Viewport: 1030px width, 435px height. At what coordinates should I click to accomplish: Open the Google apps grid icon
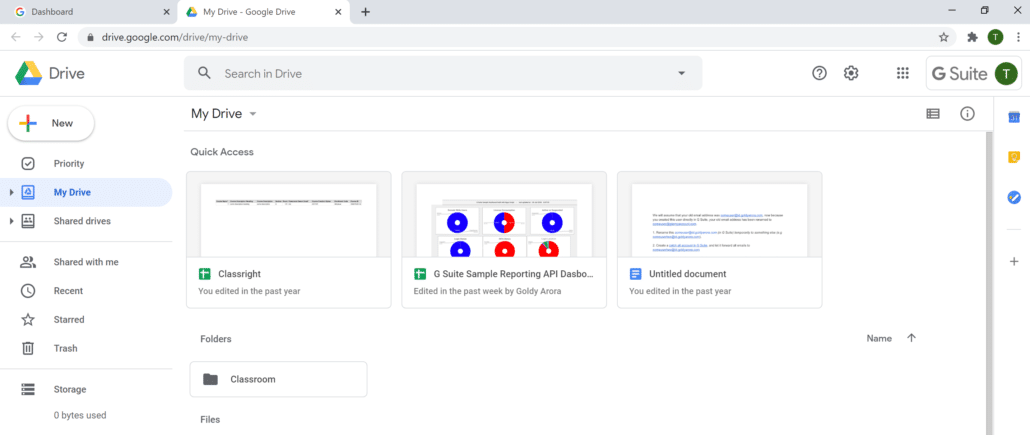pyautogui.click(x=903, y=73)
